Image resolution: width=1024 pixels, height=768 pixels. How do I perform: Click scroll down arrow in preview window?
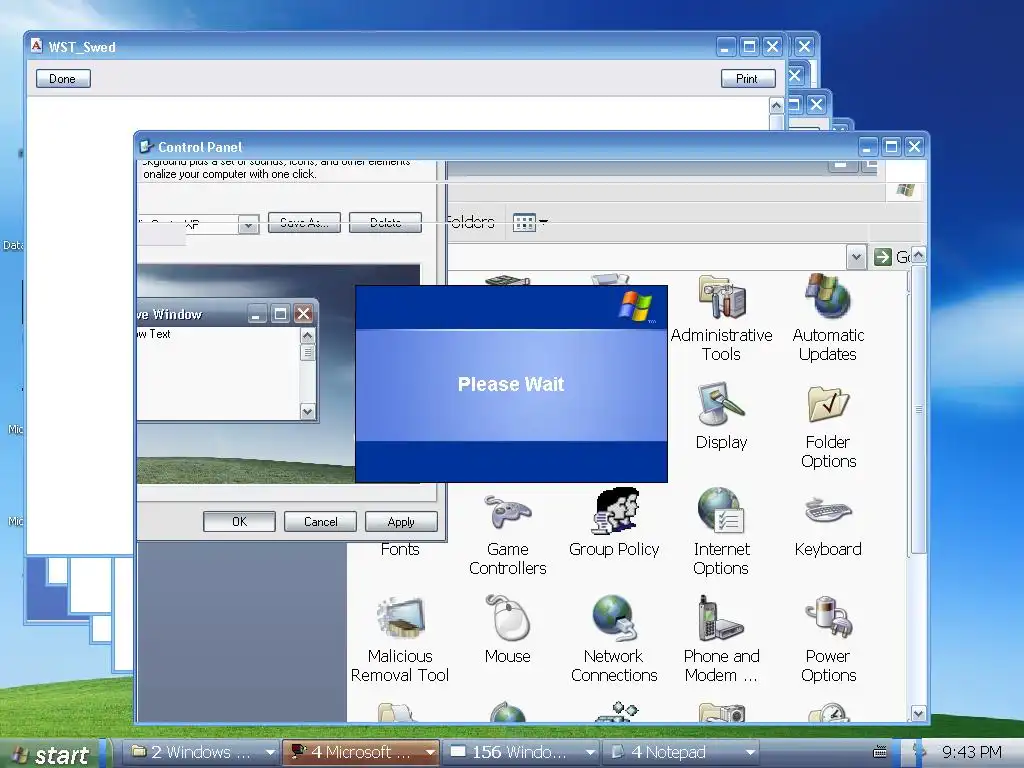tap(307, 411)
